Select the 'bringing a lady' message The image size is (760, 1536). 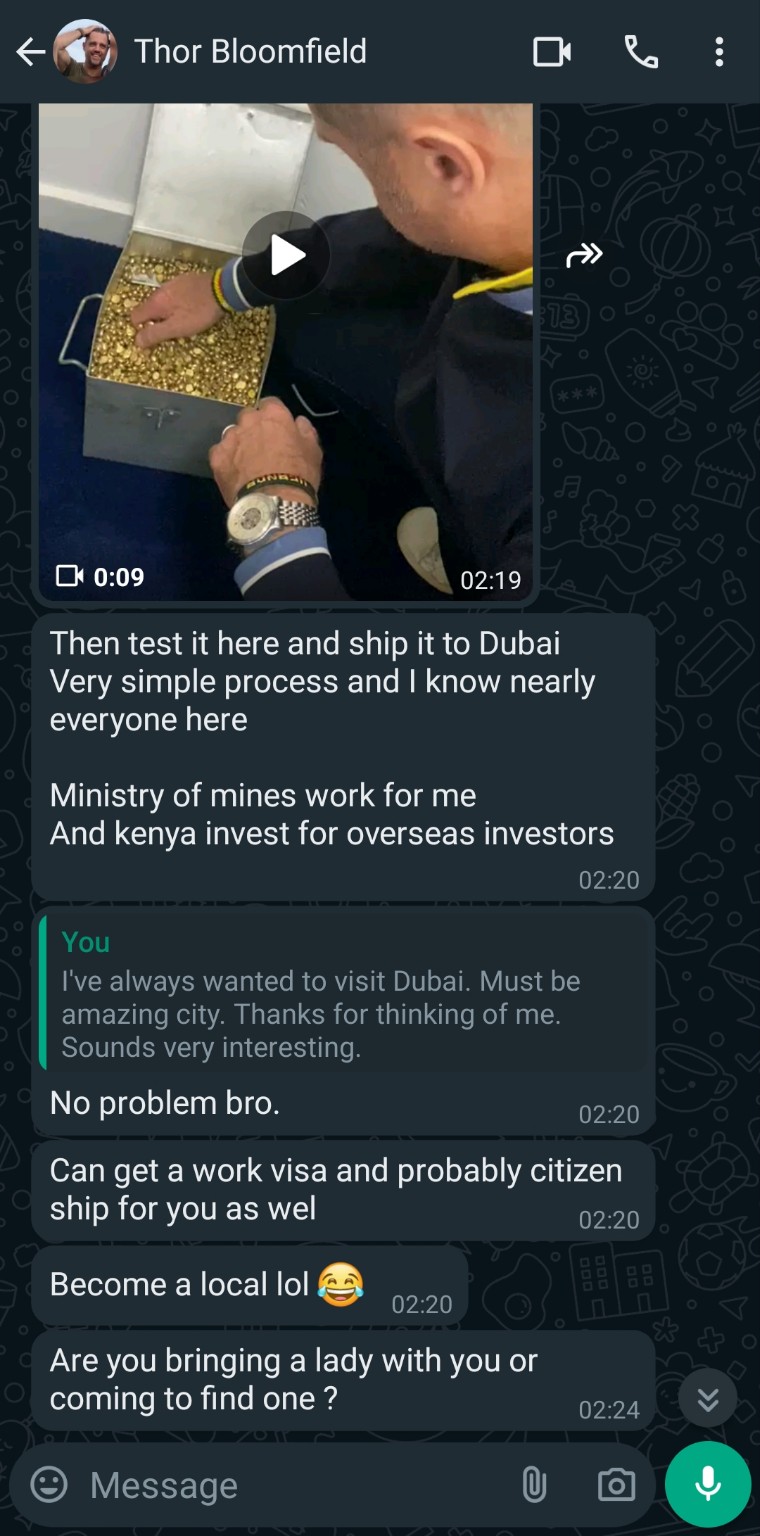click(343, 1380)
